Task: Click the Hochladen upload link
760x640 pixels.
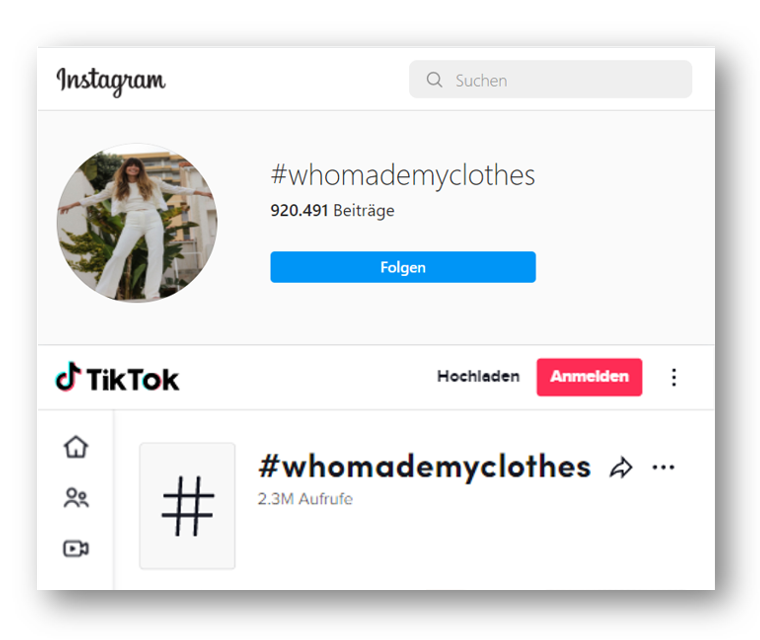Action: [478, 376]
